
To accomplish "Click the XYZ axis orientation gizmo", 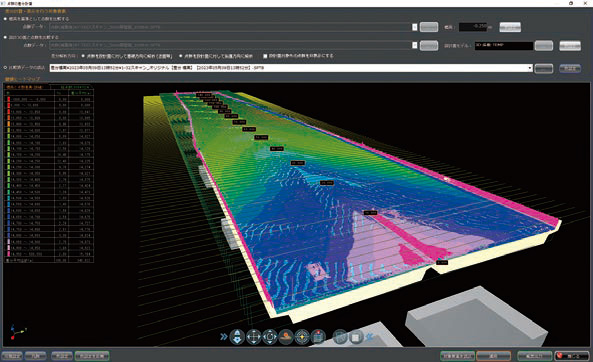I will point(17,332).
